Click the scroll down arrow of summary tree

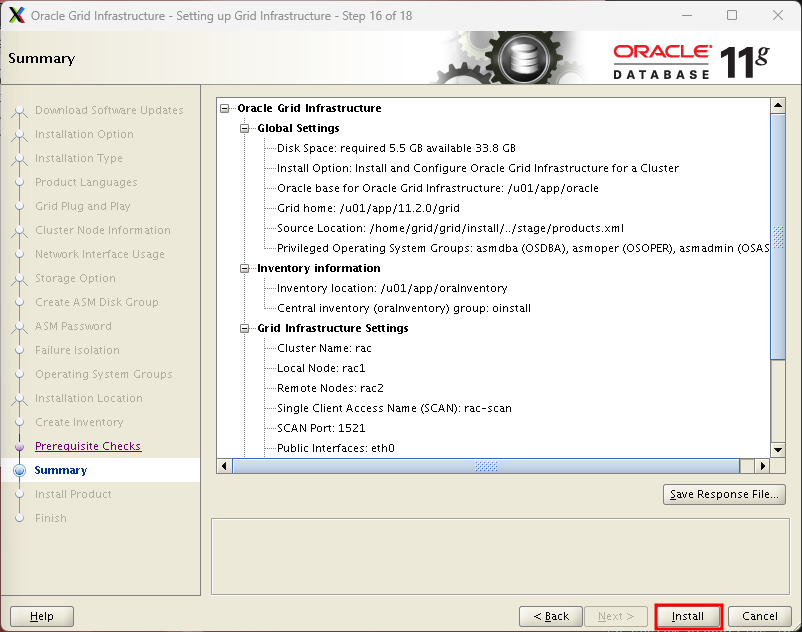(778, 450)
